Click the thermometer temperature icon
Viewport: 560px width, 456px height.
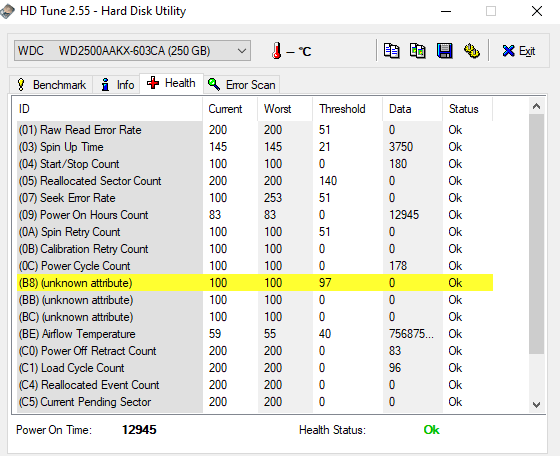[276, 51]
